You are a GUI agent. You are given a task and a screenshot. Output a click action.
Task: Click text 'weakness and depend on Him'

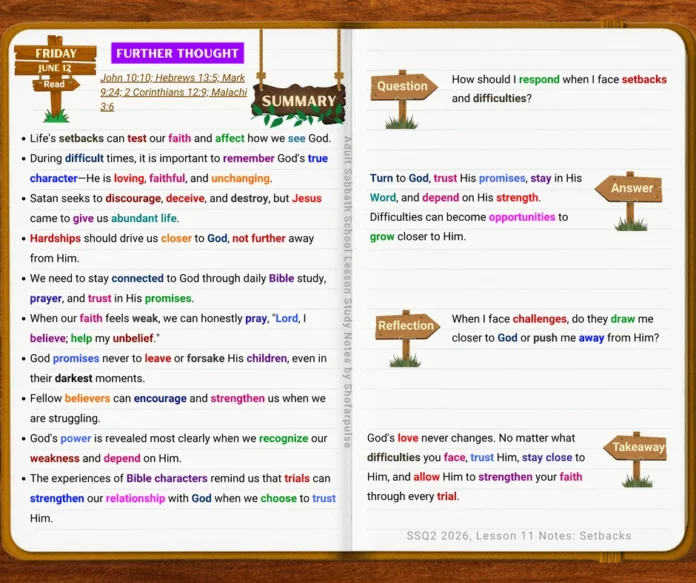(x=105, y=458)
